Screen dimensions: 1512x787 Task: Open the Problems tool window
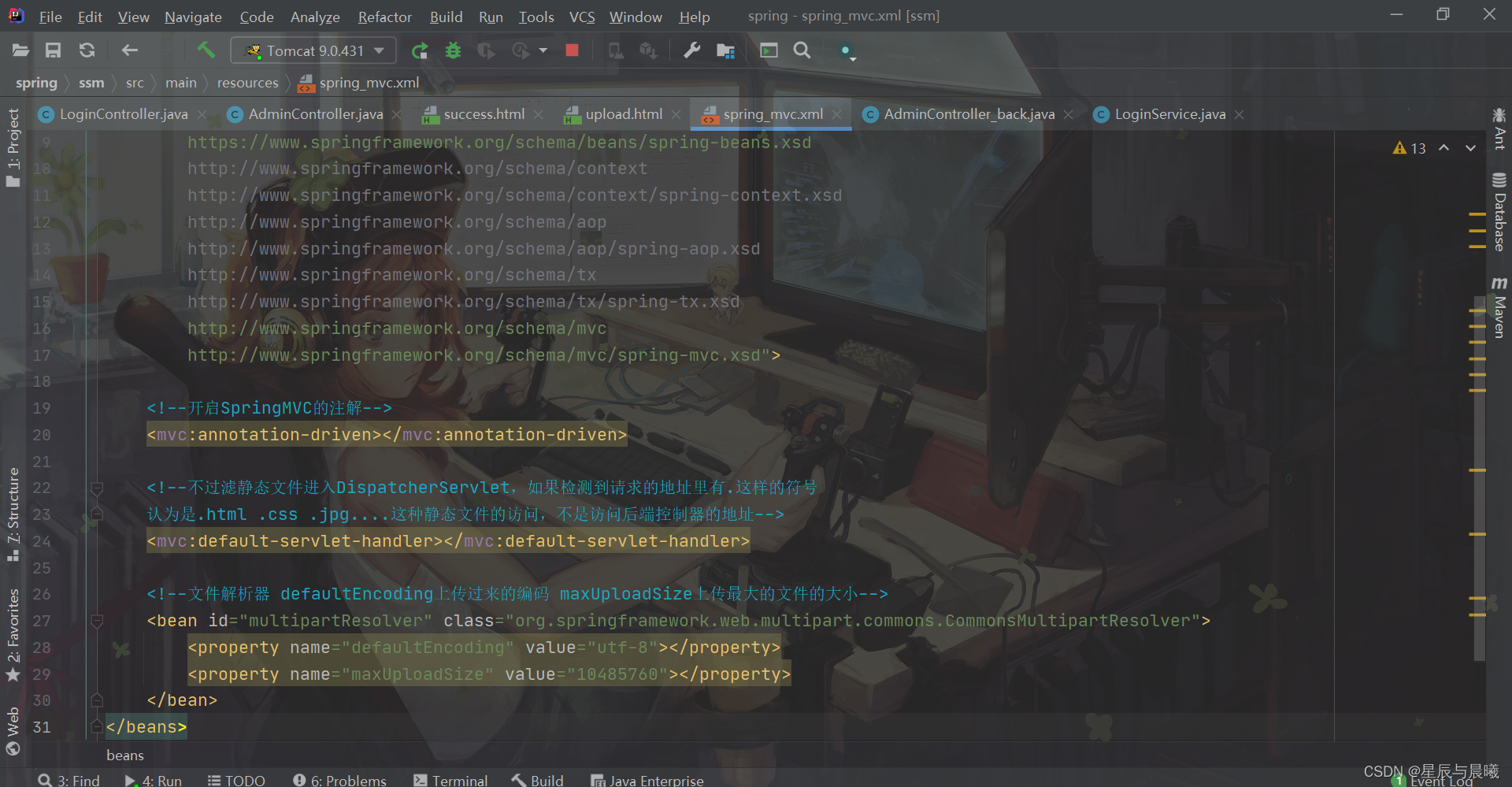click(339, 780)
